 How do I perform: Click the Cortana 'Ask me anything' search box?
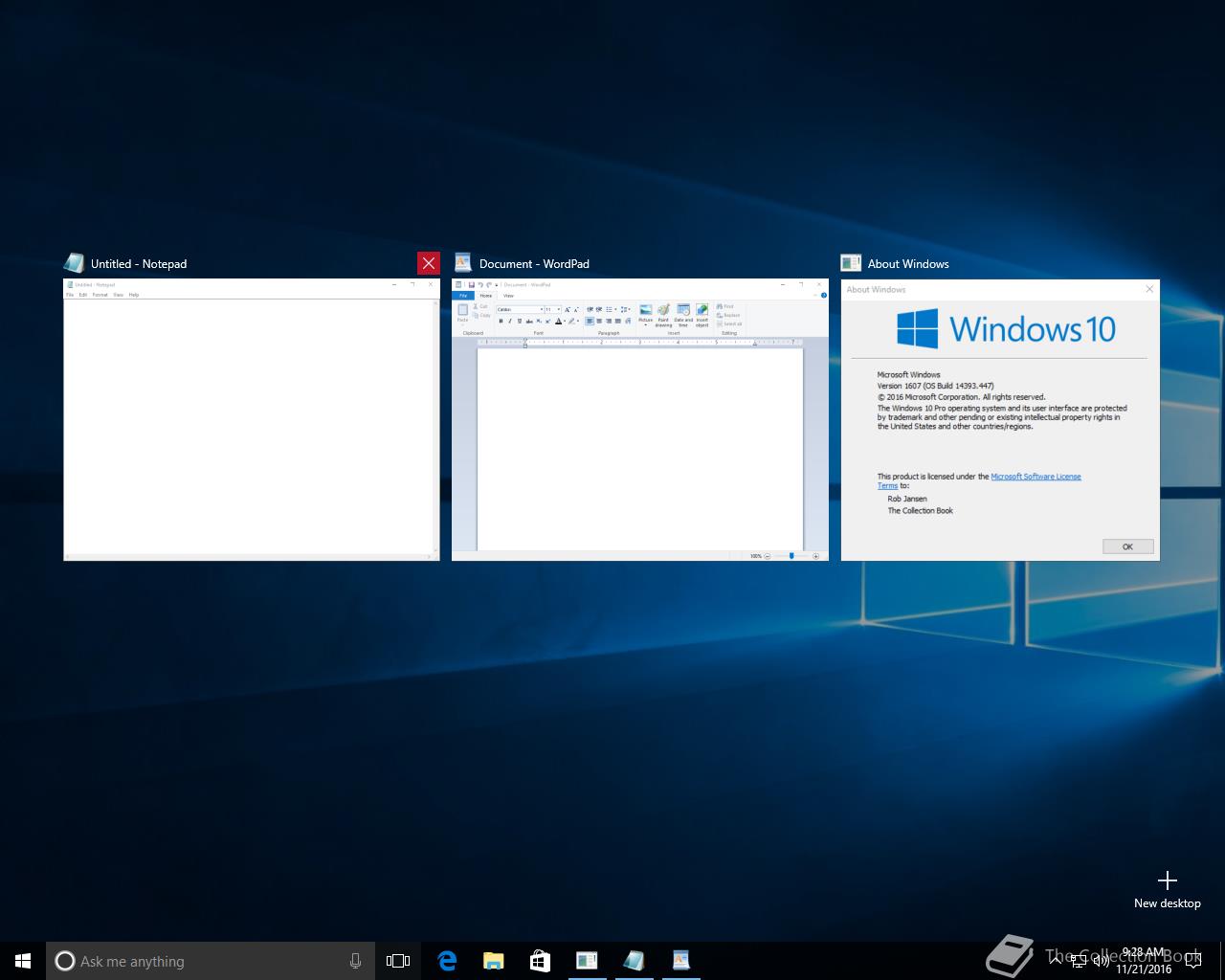pyautogui.click(x=210, y=961)
